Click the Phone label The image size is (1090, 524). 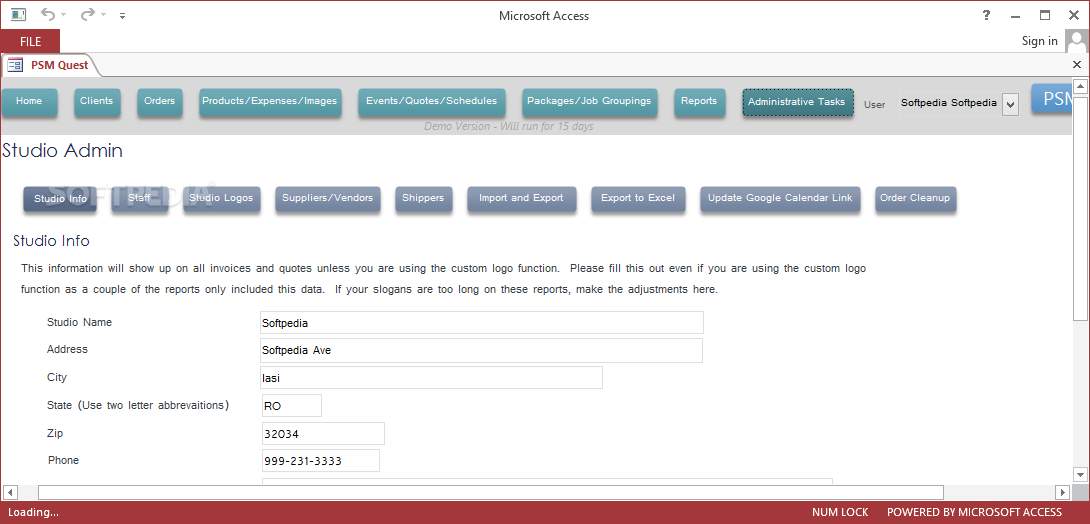click(x=63, y=460)
